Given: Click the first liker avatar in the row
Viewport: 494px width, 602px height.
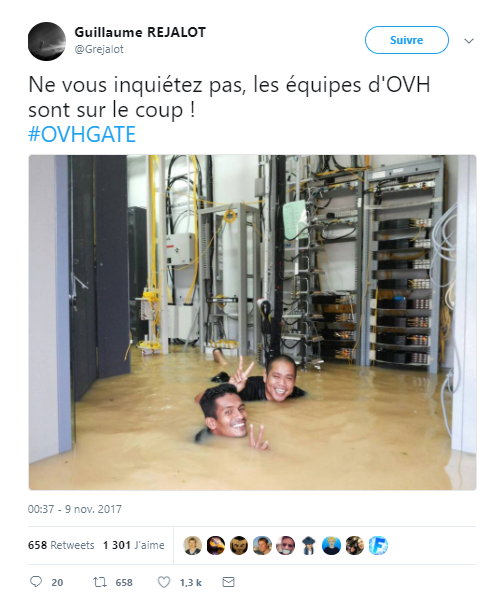Looking at the screenshot, I should (x=193, y=546).
